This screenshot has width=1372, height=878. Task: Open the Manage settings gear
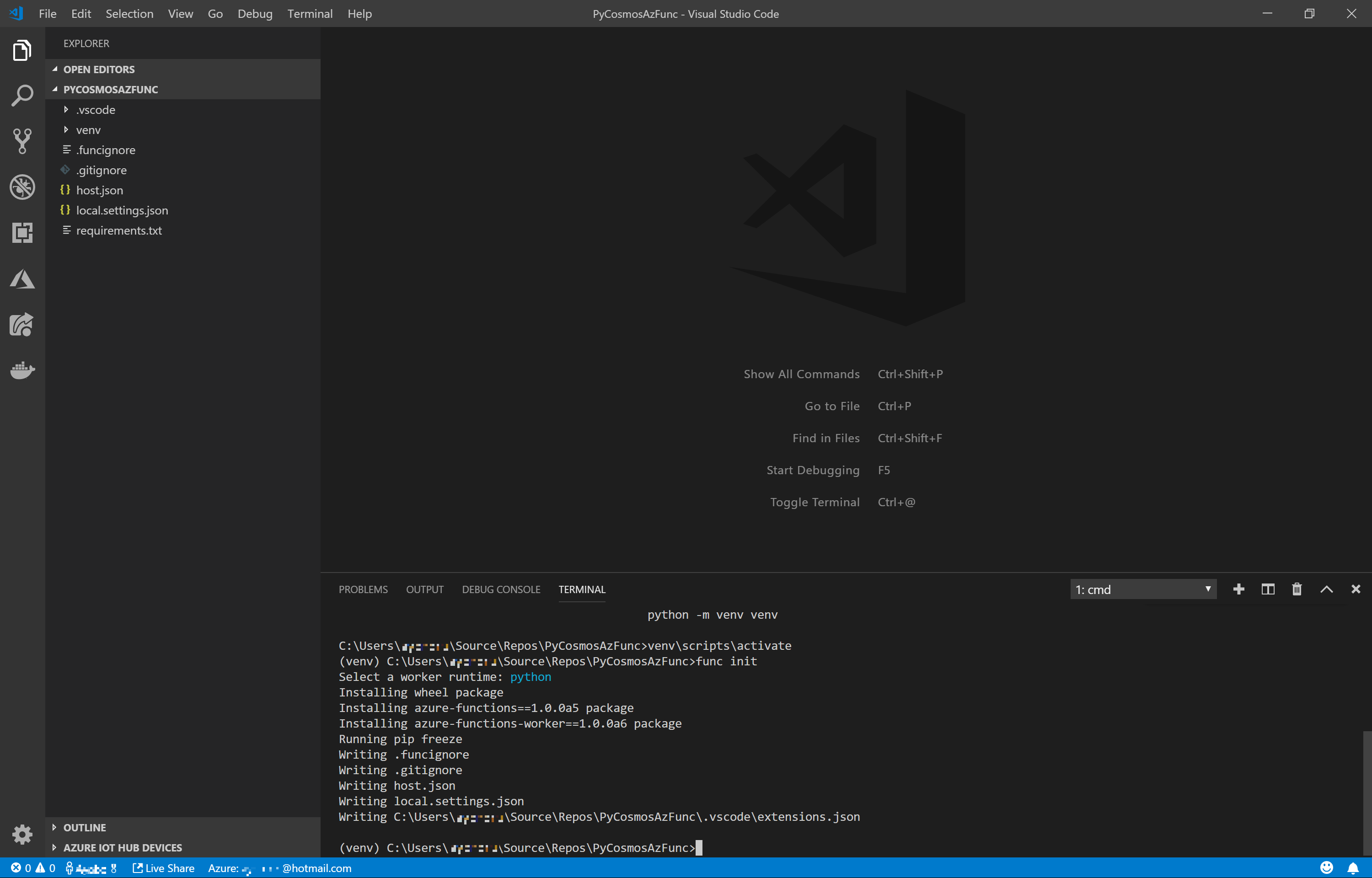tap(21, 834)
